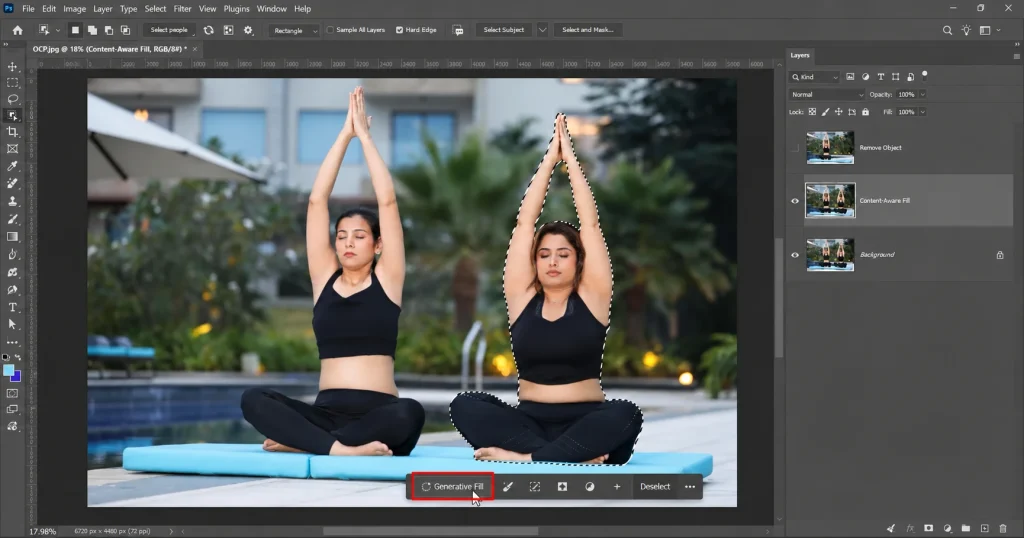Open the Home screen icon
Viewport: 1024px width, 538px height.
(x=18, y=30)
